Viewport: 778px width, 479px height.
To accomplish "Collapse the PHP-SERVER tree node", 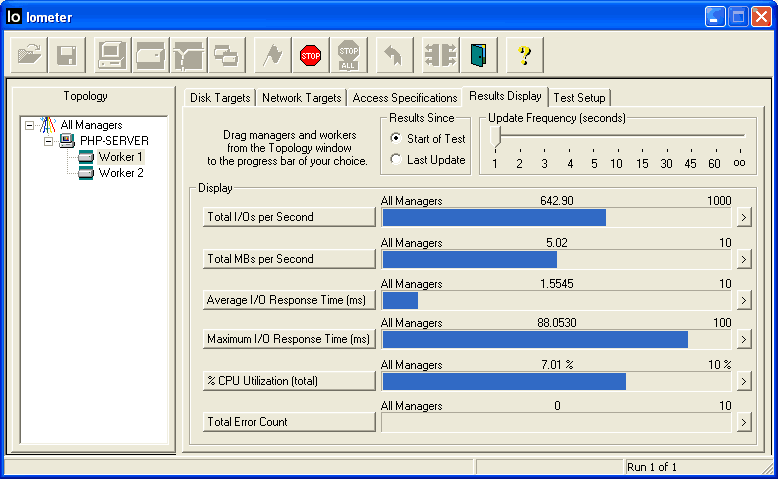I will click(x=49, y=141).
